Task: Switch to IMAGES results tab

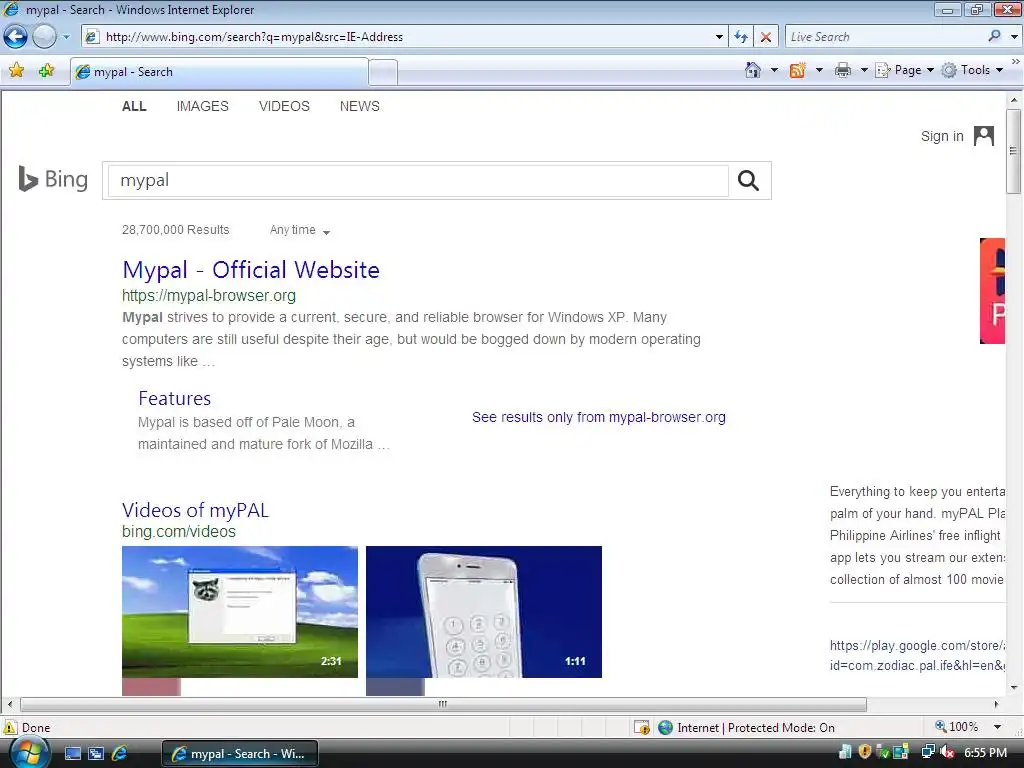Action: (202, 106)
